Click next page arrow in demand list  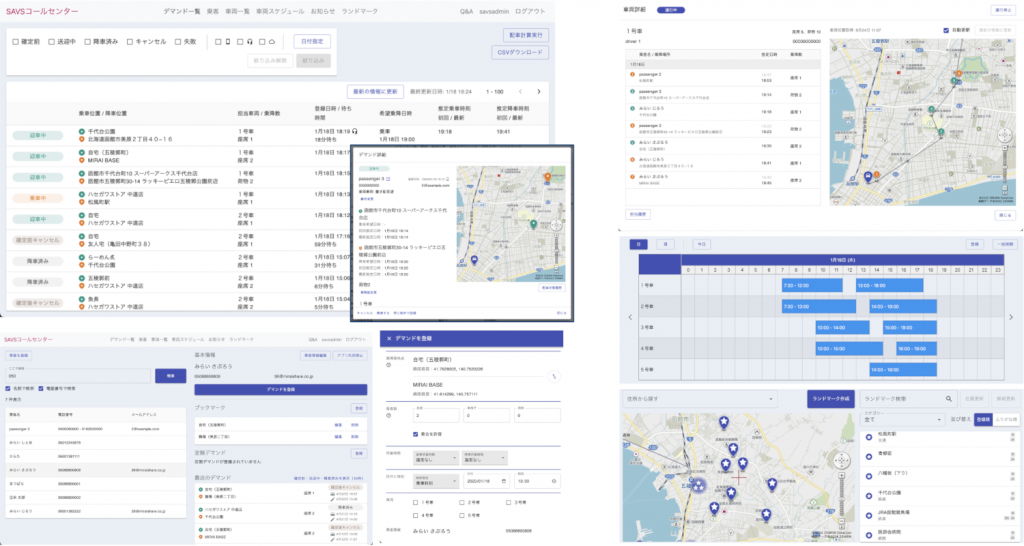coord(538,91)
